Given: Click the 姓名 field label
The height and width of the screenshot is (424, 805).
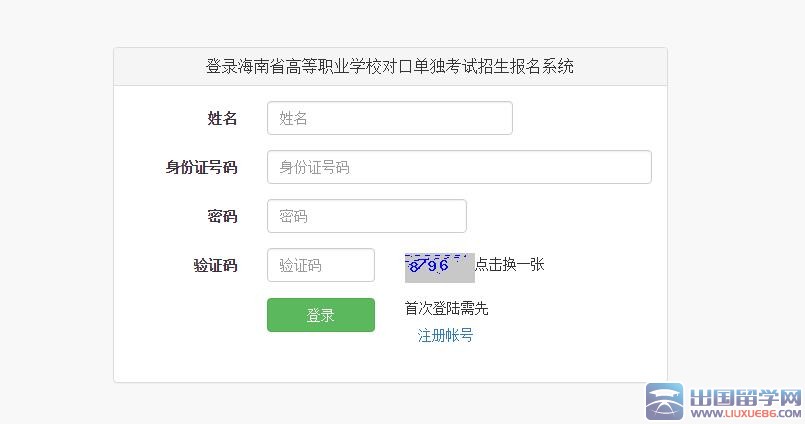Looking at the screenshot, I should pos(222,118).
